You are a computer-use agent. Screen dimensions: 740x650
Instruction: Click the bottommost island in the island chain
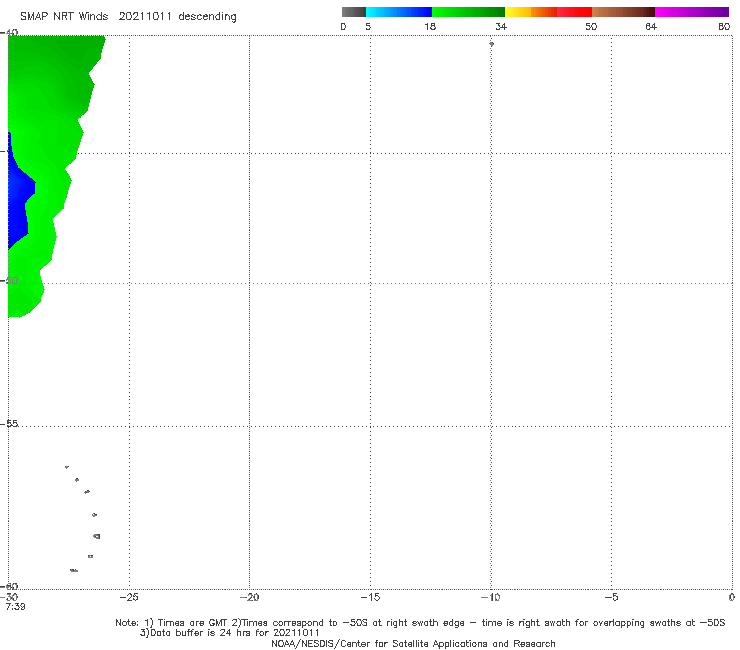(74, 571)
